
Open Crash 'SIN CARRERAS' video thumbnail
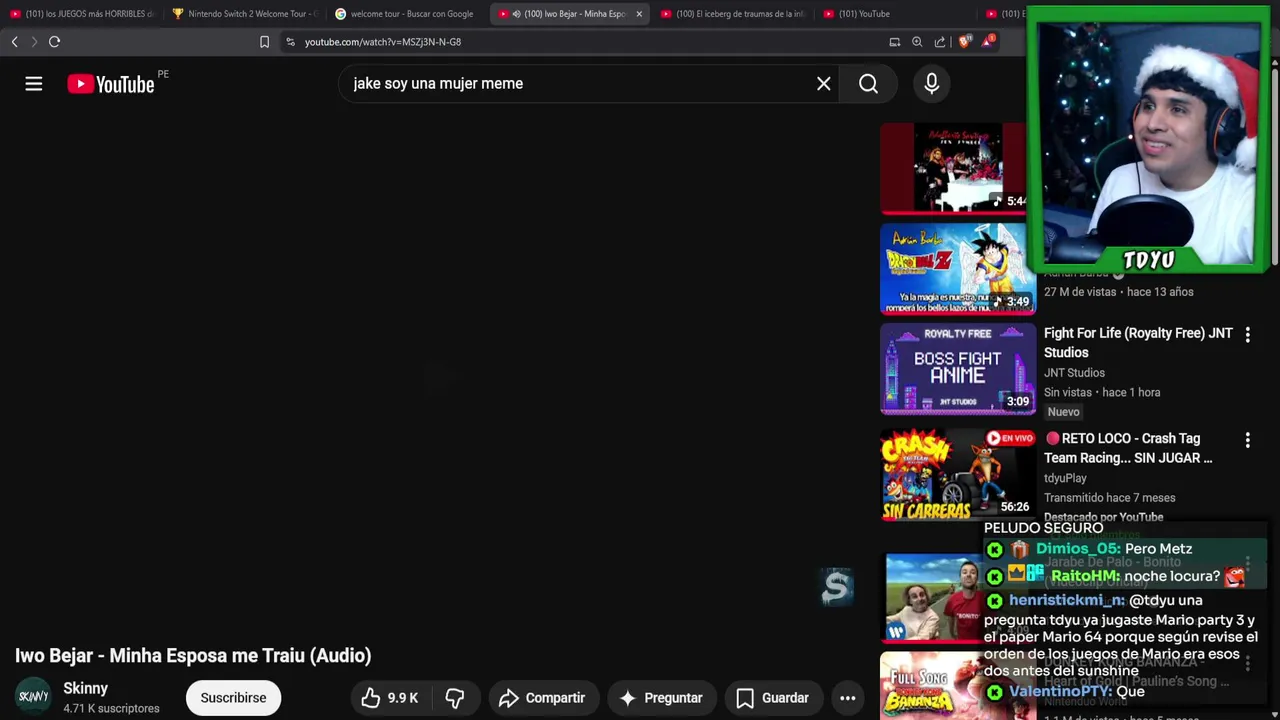pyautogui.click(x=958, y=474)
